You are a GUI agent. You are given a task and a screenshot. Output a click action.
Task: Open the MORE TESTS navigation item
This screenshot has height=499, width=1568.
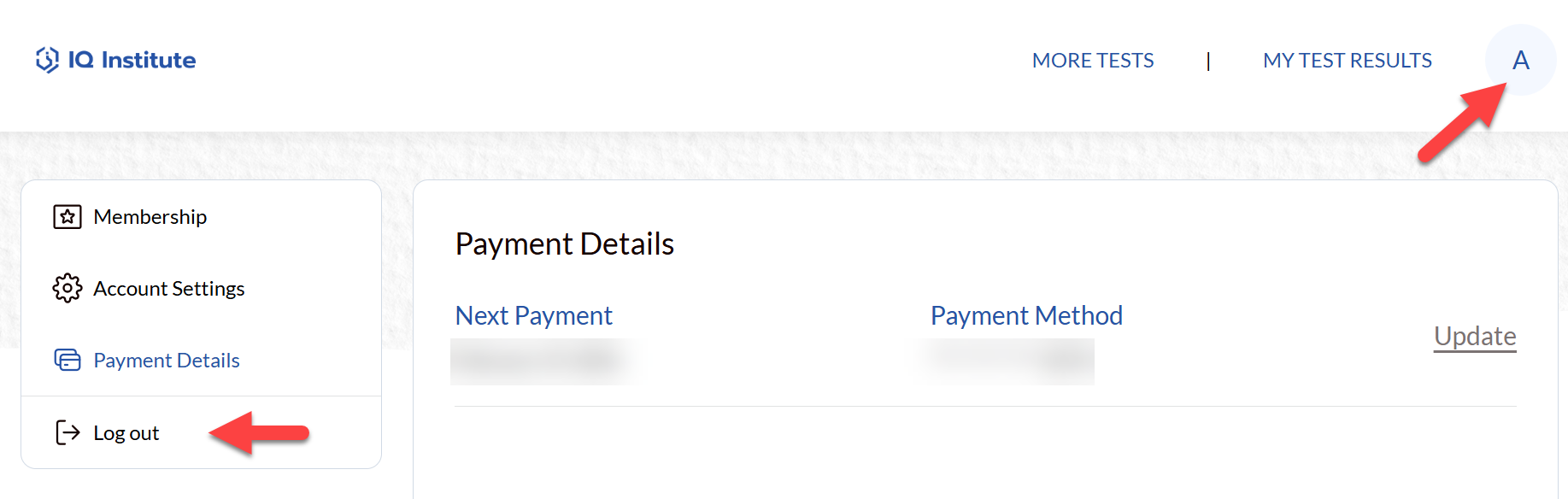(1093, 61)
